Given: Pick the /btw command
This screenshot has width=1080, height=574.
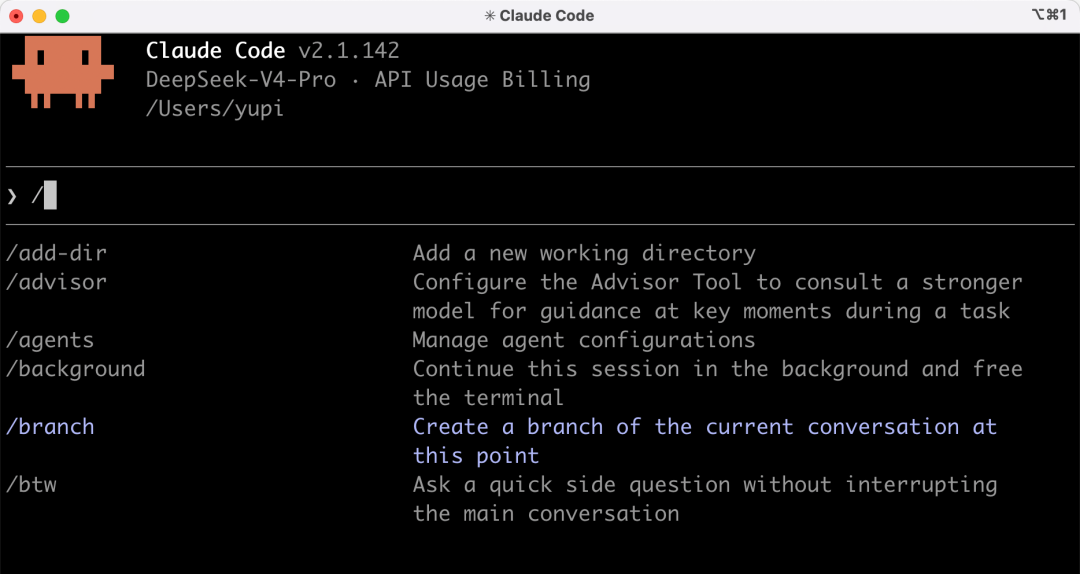Looking at the screenshot, I should [32, 485].
